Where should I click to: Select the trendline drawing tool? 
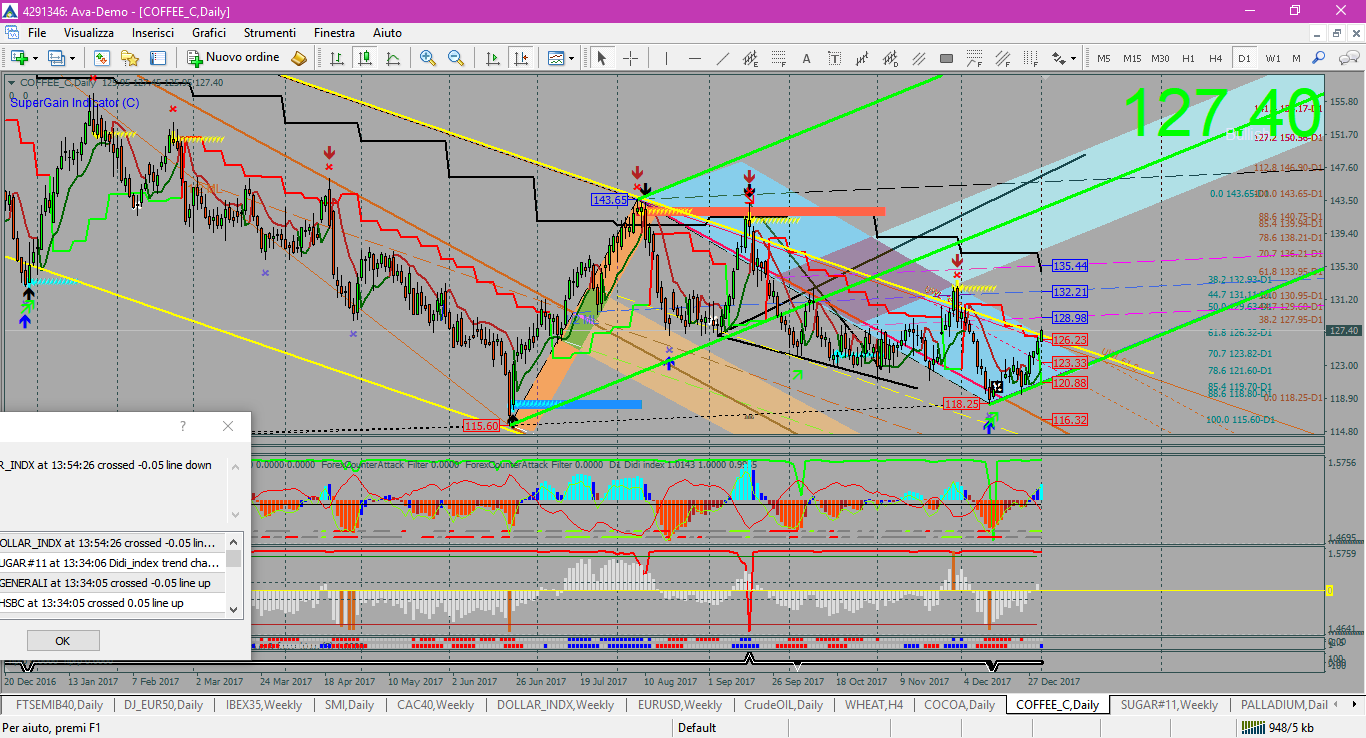(x=722, y=58)
